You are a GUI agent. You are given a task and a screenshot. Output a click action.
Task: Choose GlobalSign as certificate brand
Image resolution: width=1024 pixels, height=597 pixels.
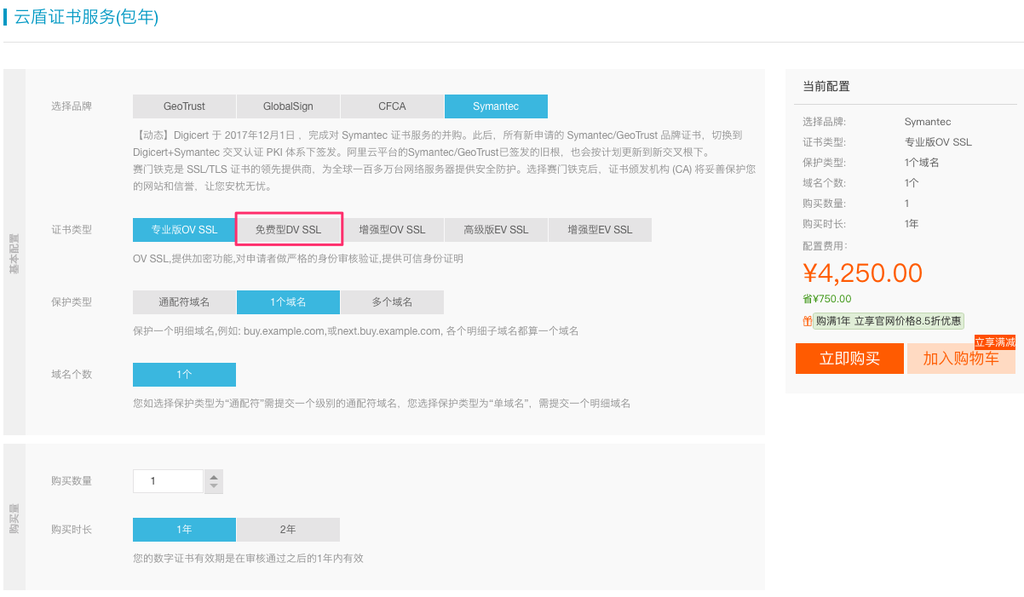point(288,106)
